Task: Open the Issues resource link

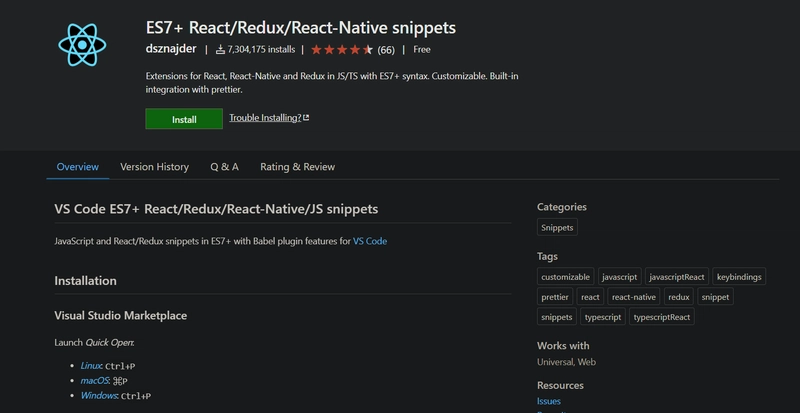Action: pyautogui.click(x=548, y=401)
